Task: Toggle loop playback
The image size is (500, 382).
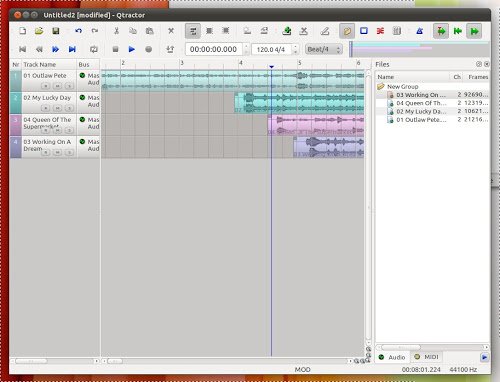Action: (94, 49)
